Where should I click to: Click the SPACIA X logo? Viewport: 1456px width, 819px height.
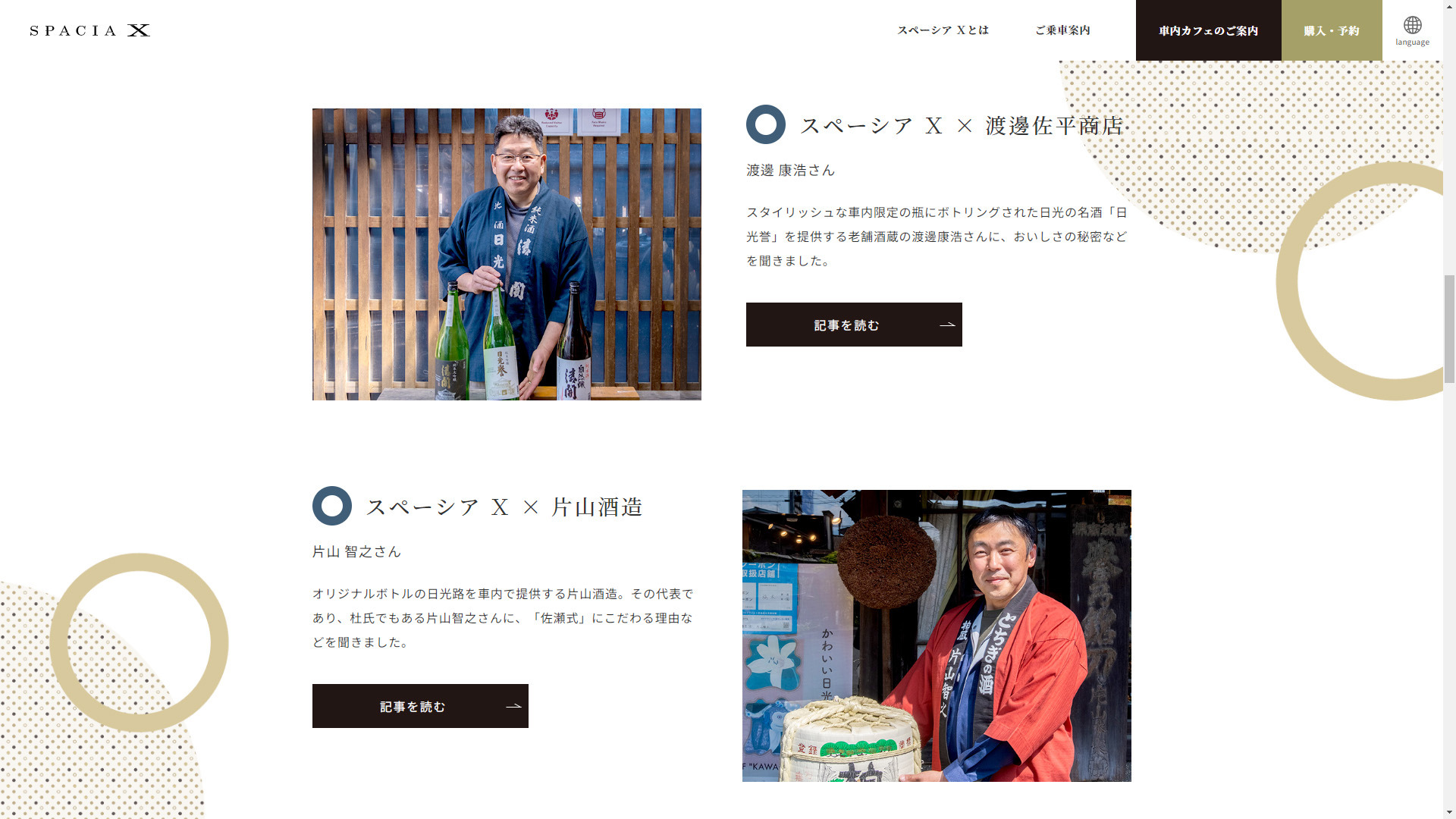(x=89, y=30)
